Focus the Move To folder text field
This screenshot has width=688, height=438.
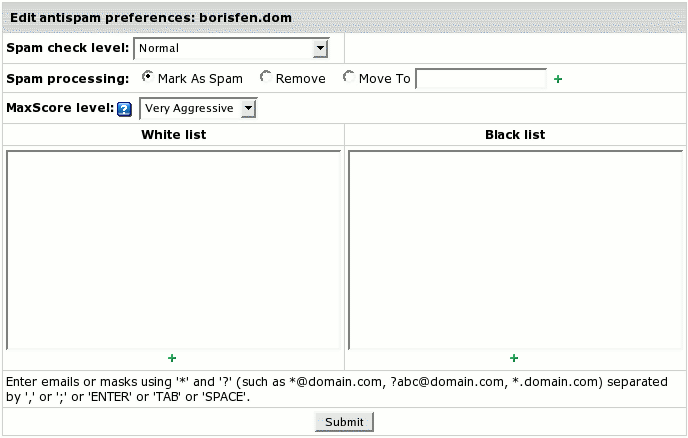(x=480, y=78)
